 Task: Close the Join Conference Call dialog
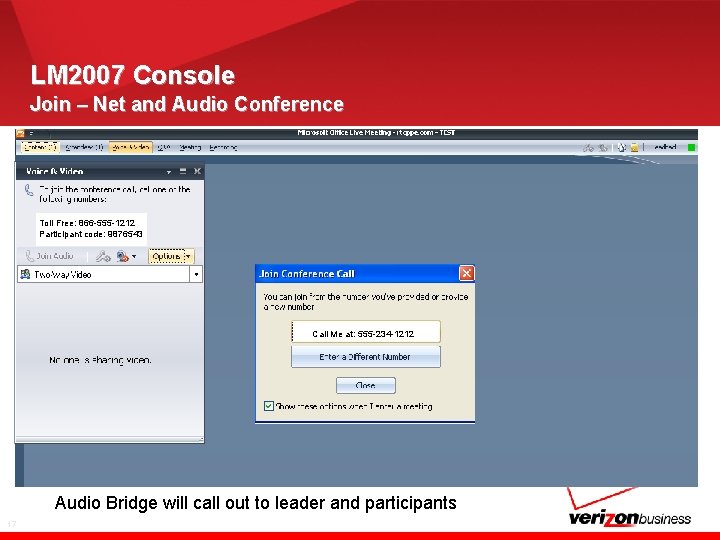(x=467, y=274)
